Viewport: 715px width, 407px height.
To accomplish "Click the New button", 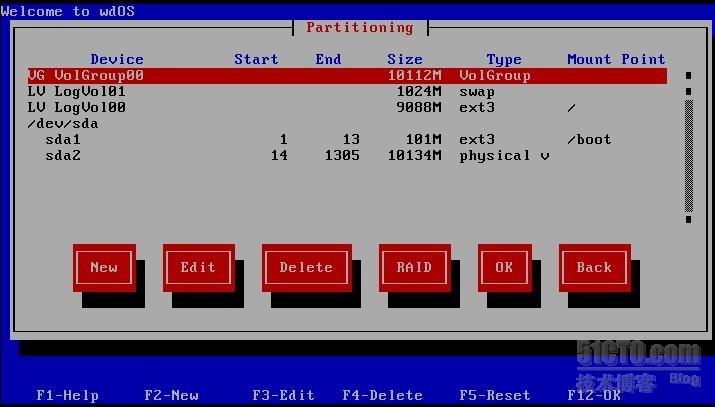I will tap(104, 268).
